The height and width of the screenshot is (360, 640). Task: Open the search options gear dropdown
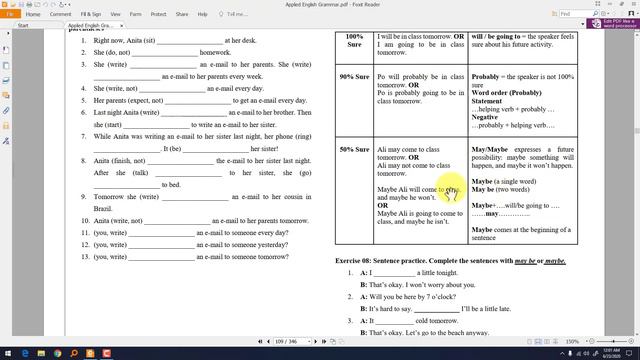605,14
